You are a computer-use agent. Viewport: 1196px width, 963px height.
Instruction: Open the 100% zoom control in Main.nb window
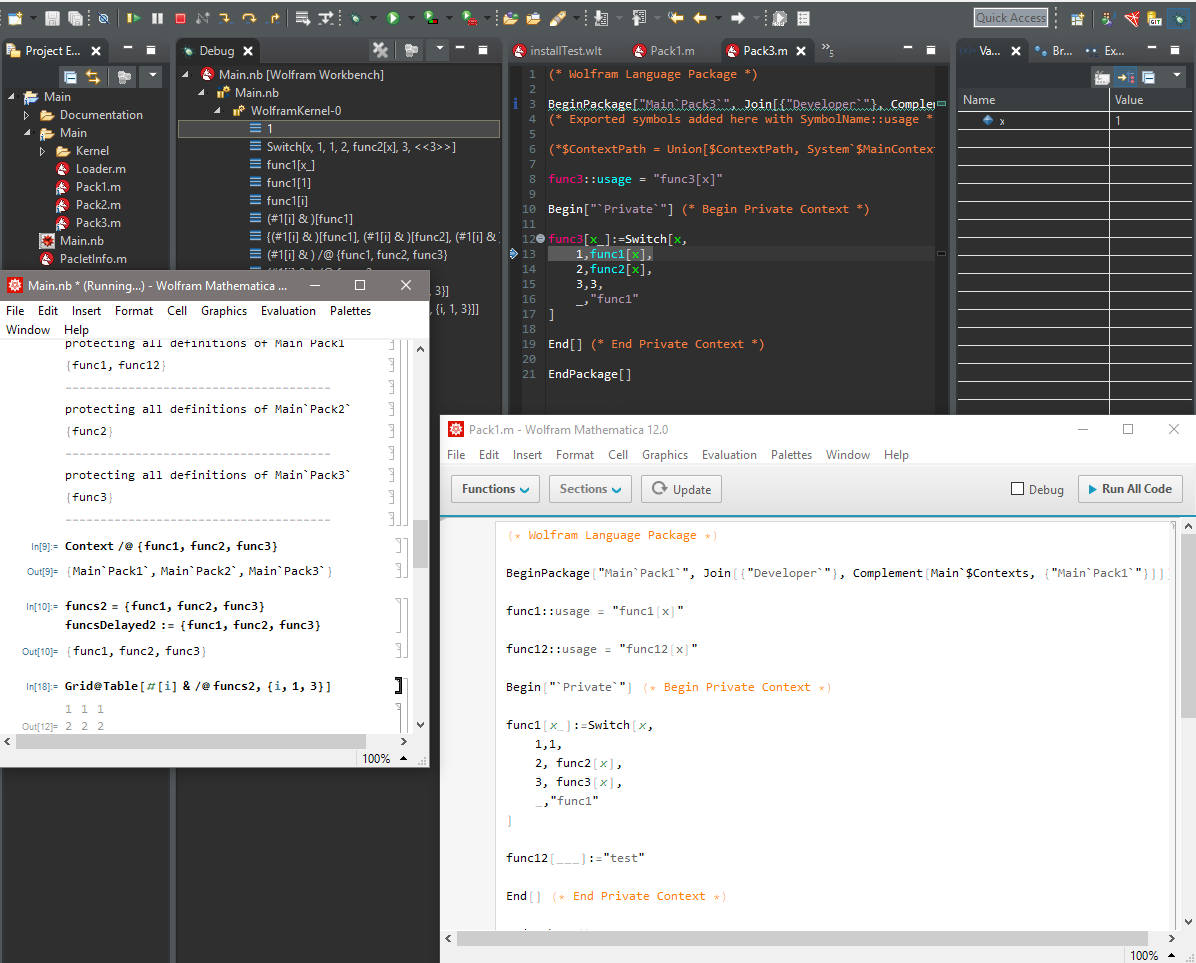coord(384,759)
